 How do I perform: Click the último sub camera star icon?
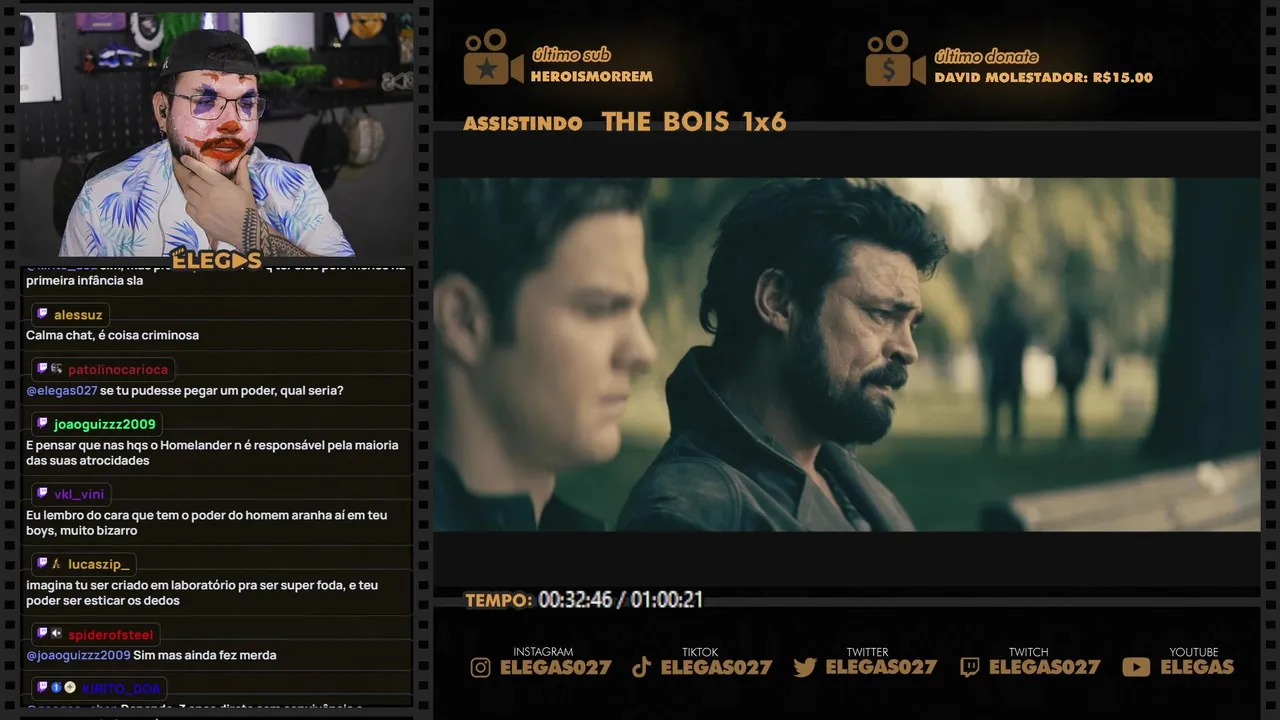(x=493, y=57)
